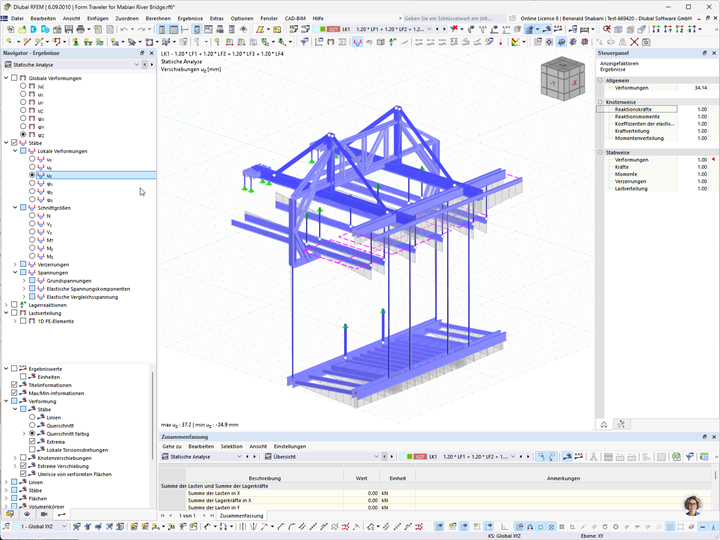Select the local deformation ux radio button

click(32, 159)
